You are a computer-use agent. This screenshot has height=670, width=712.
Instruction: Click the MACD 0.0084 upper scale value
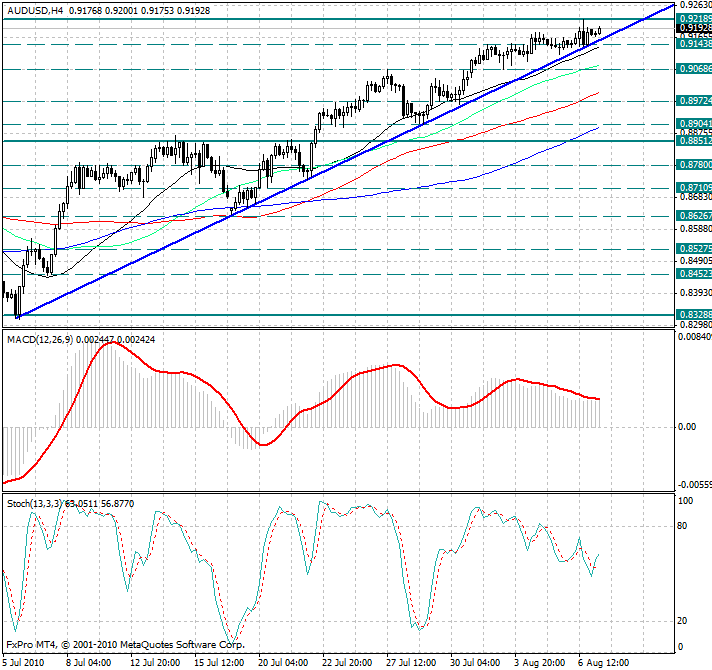tap(695, 337)
